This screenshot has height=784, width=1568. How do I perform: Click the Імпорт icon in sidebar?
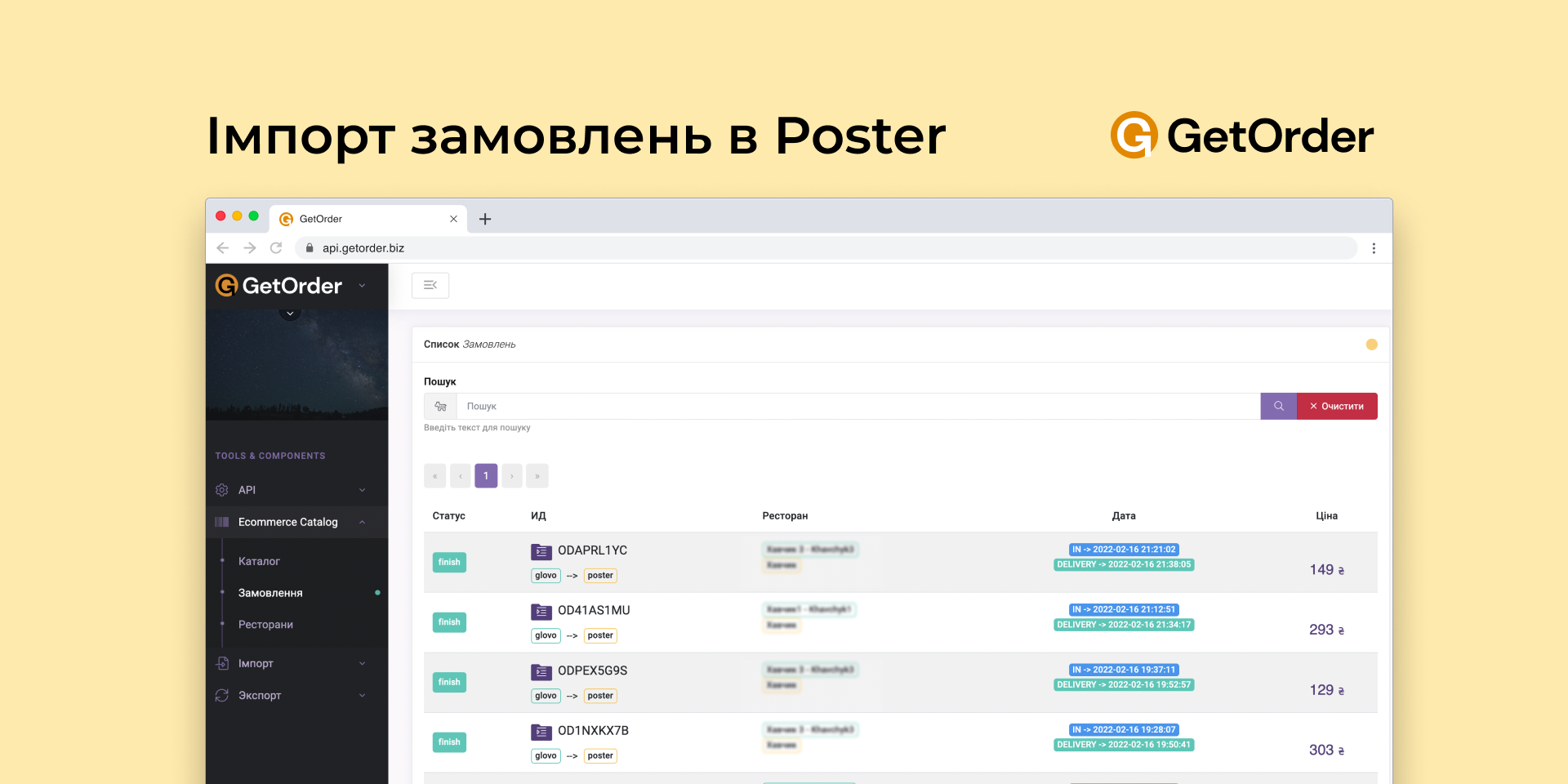point(221,663)
